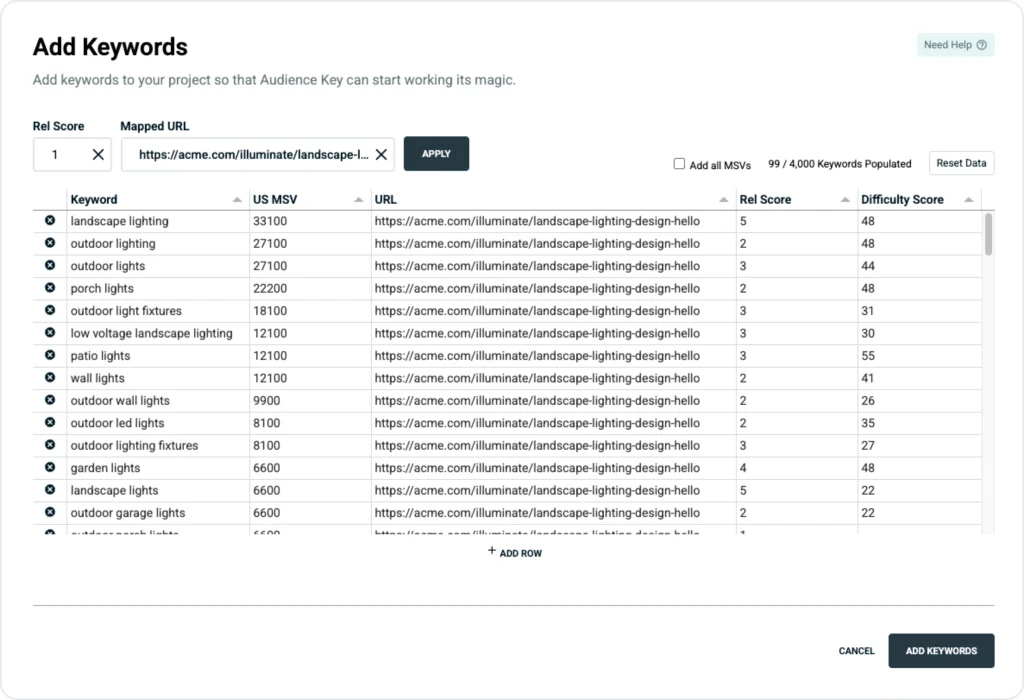The height and width of the screenshot is (700, 1024).
Task: Apply the mapped URL to keywords
Action: (x=436, y=154)
